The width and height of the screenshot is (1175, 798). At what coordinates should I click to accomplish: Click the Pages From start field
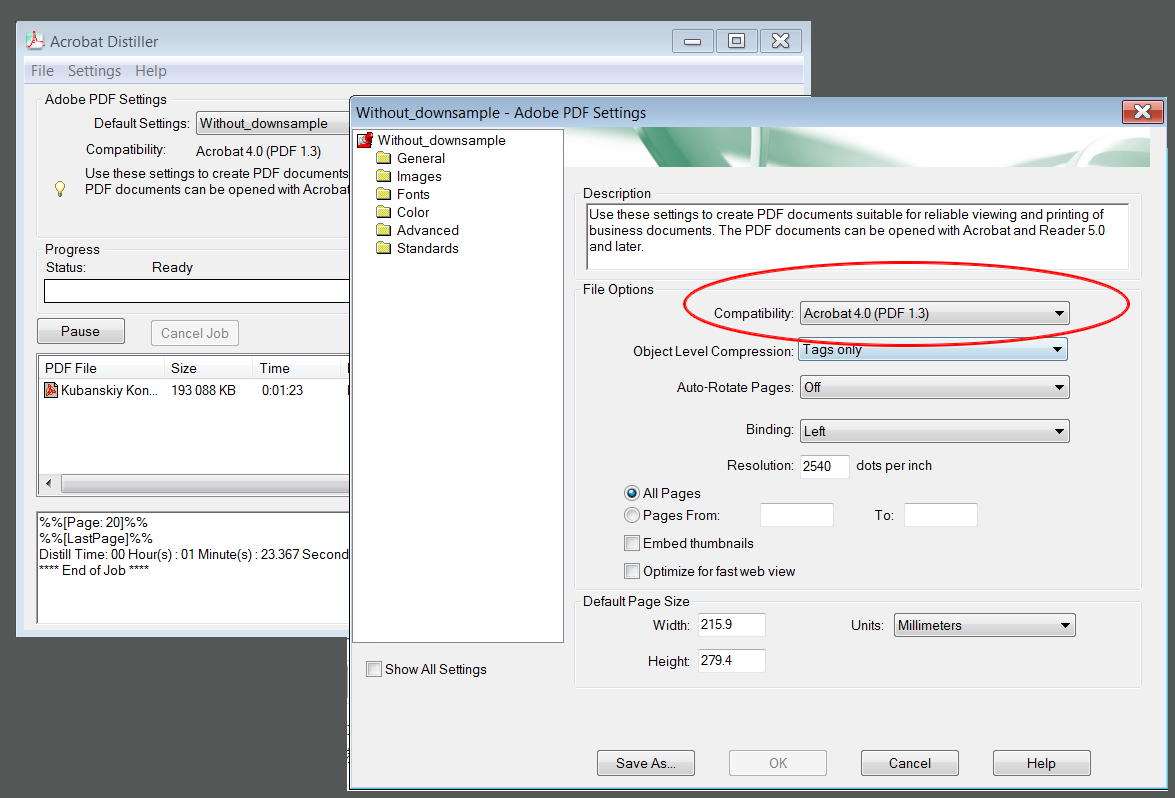(x=797, y=515)
